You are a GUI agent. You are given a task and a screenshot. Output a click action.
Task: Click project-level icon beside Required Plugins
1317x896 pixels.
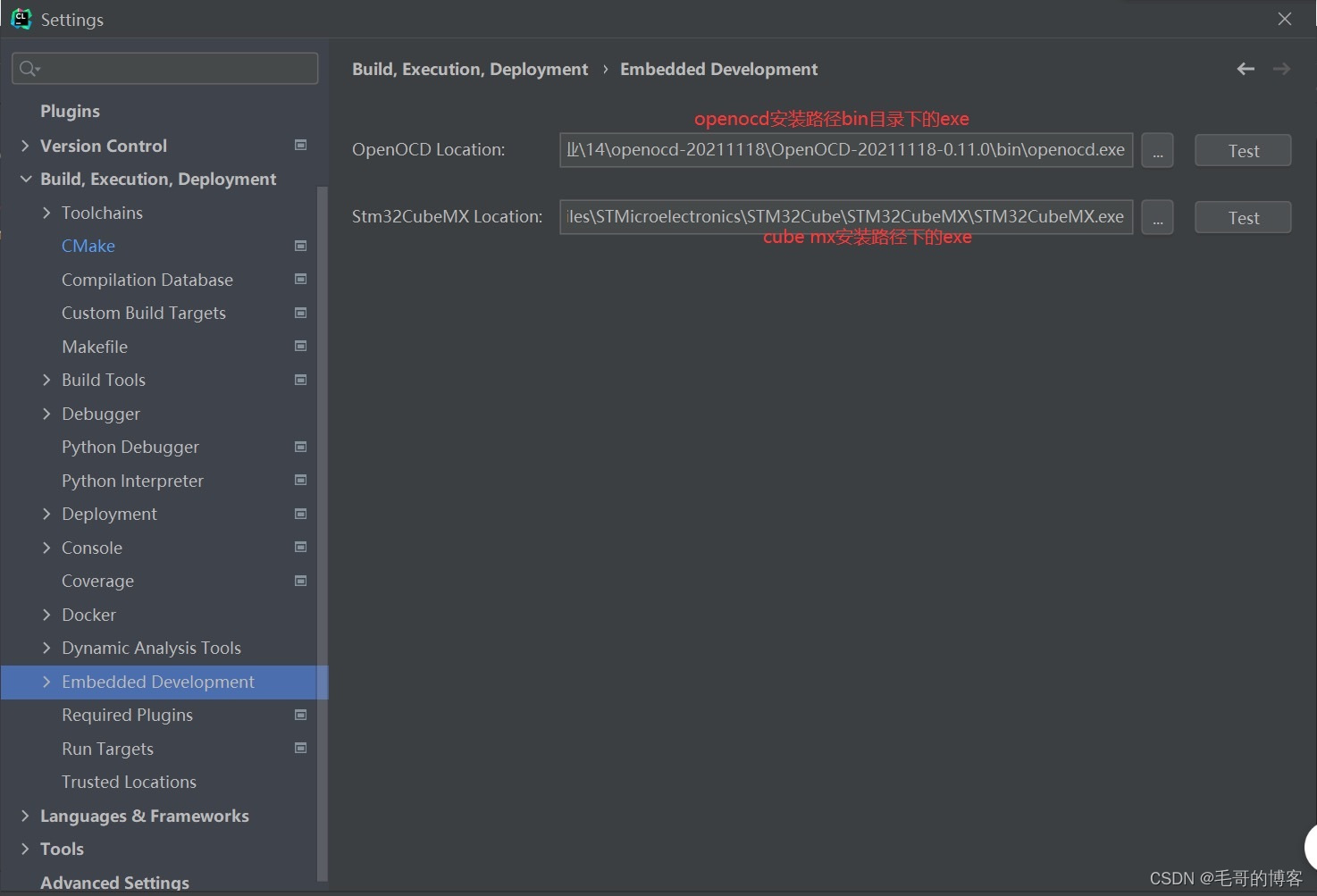pos(301,715)
